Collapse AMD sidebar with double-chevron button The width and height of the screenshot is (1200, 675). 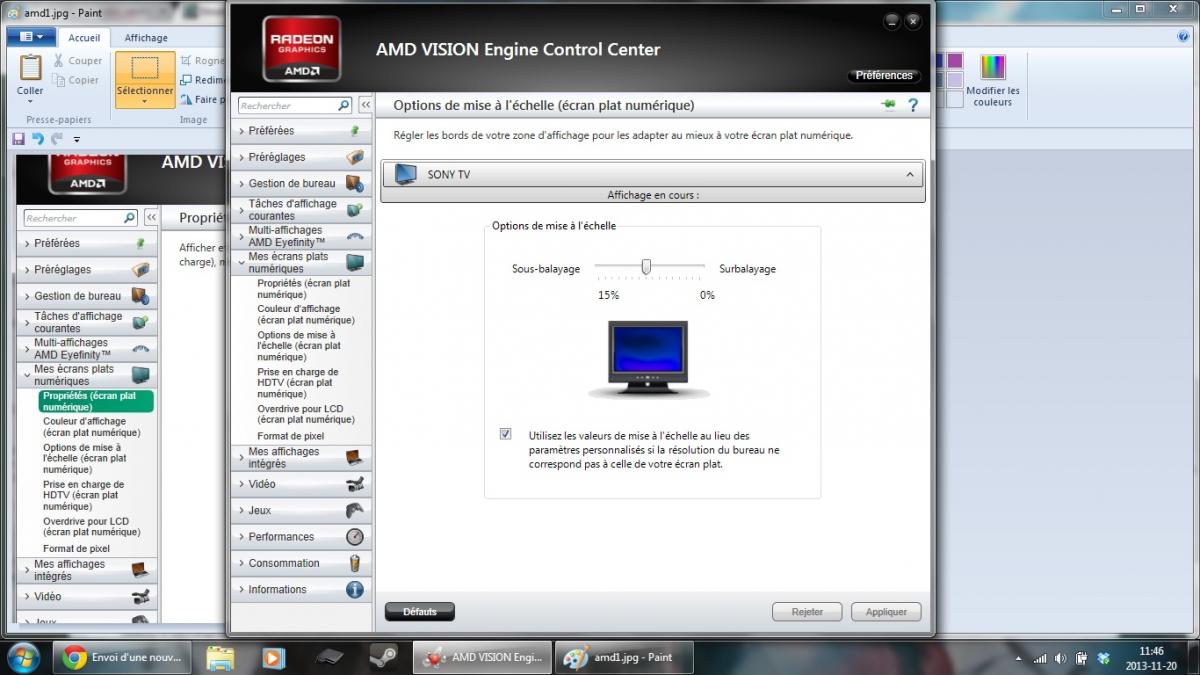(x=365, y=105)
